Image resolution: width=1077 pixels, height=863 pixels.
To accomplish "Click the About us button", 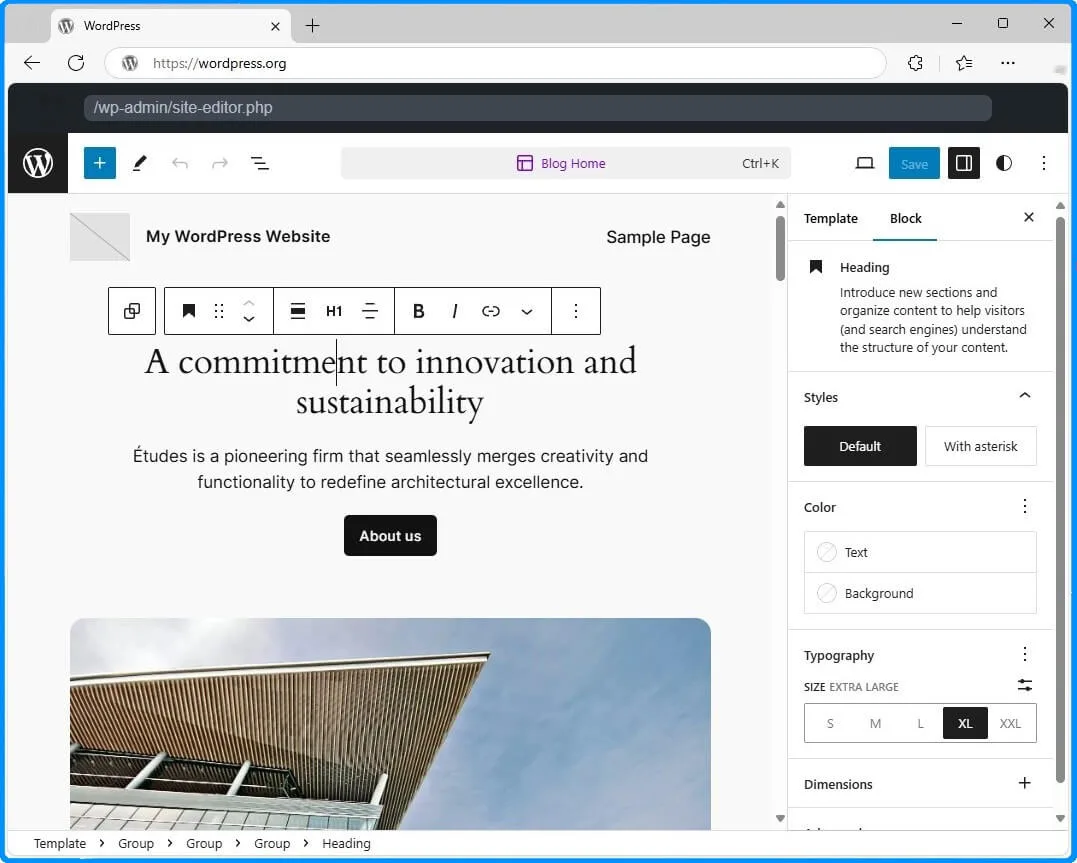I will coord(390,535).
